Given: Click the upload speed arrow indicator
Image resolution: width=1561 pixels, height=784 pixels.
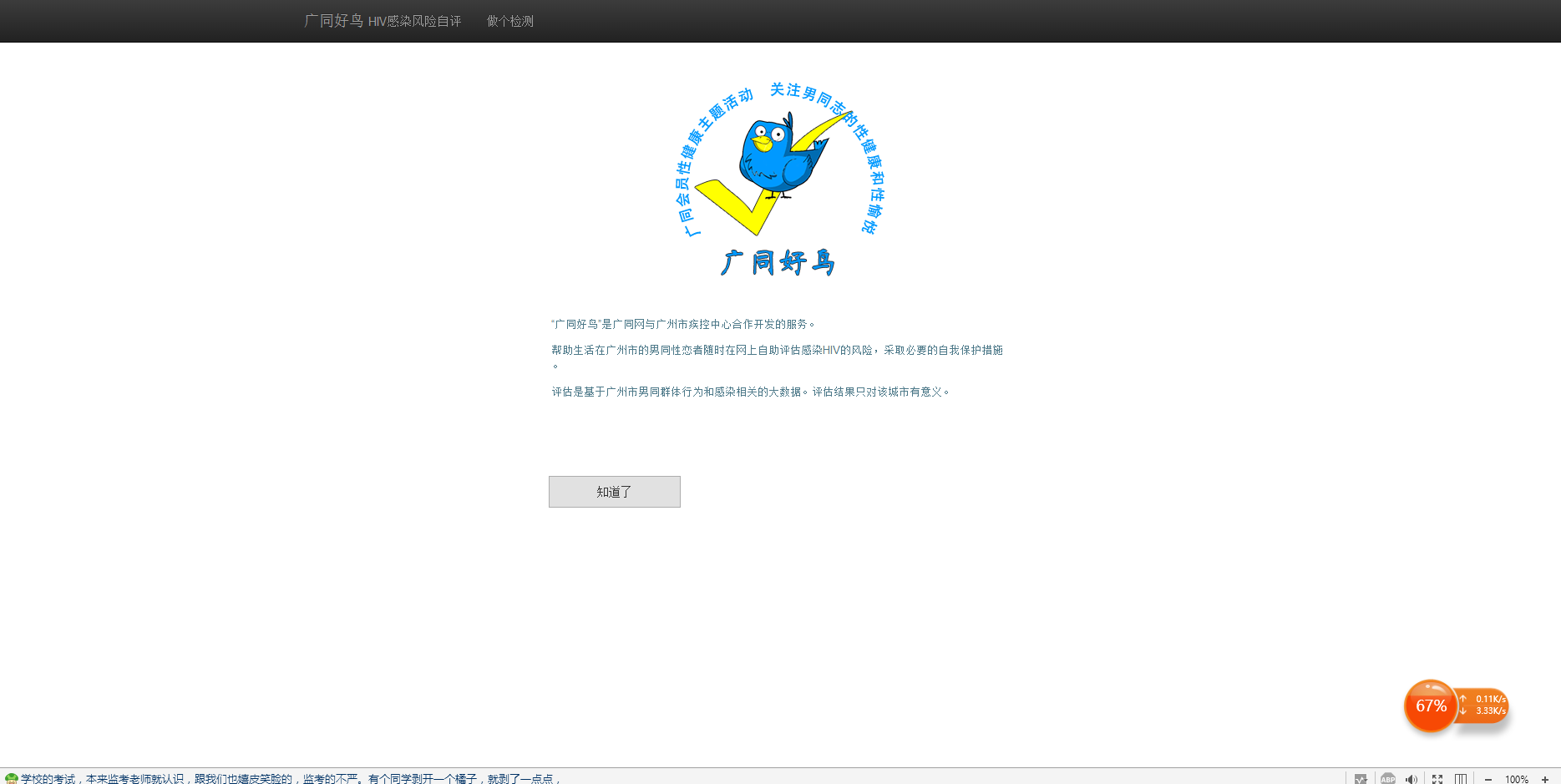Looking at the screenshot, I should (x=1463, y=699).
